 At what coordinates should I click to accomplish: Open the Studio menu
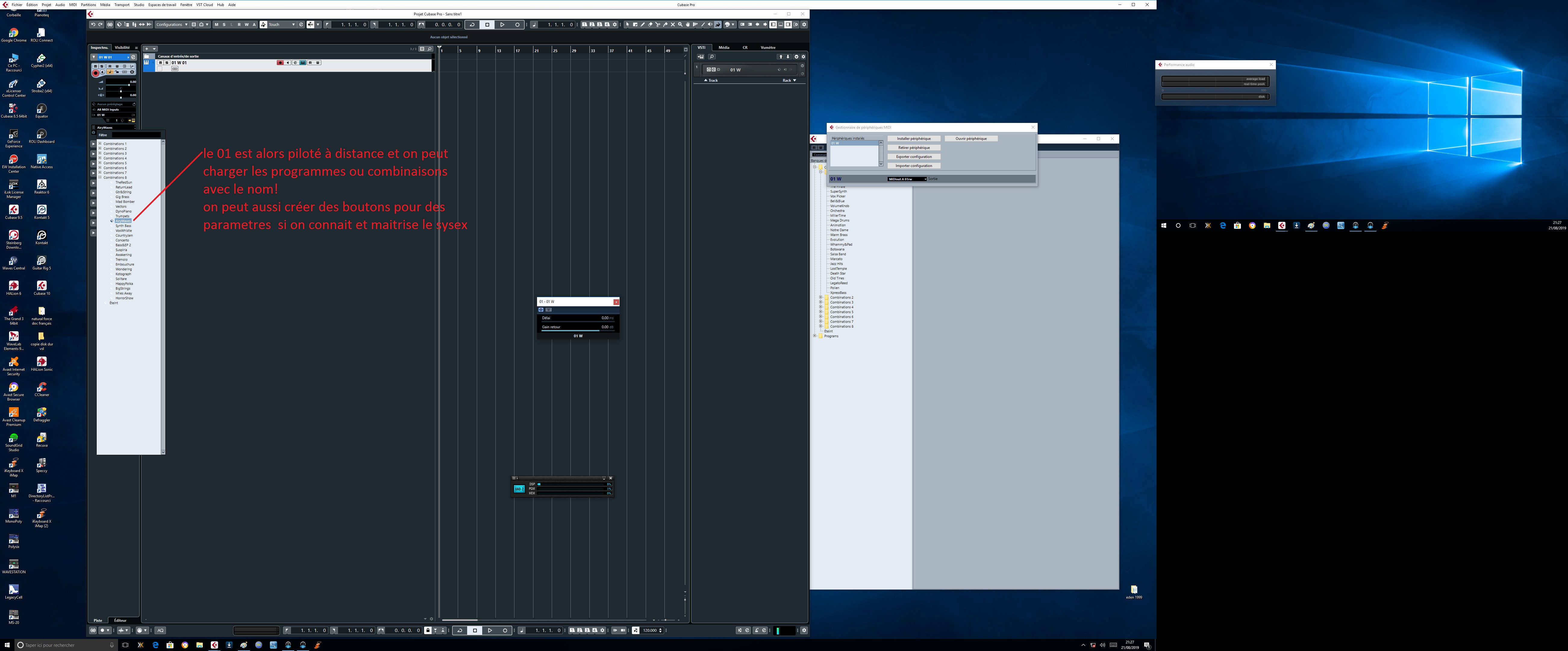click(x=139, y=4)
